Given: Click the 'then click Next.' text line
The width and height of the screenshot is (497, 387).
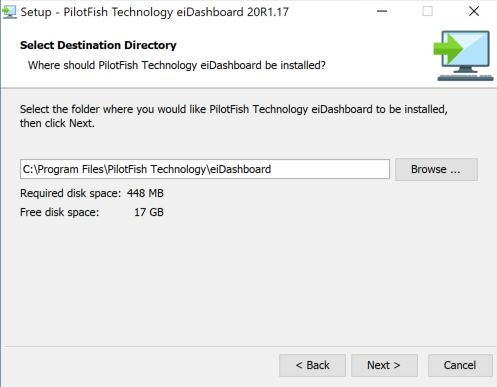Looking at the screenshot, I should tap(57, 123).
